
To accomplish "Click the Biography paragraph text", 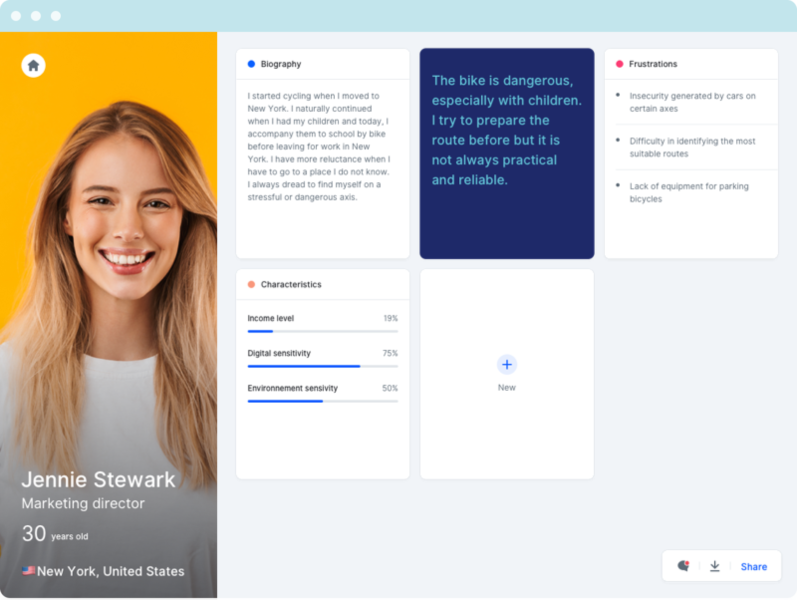I will pos(318,147).
